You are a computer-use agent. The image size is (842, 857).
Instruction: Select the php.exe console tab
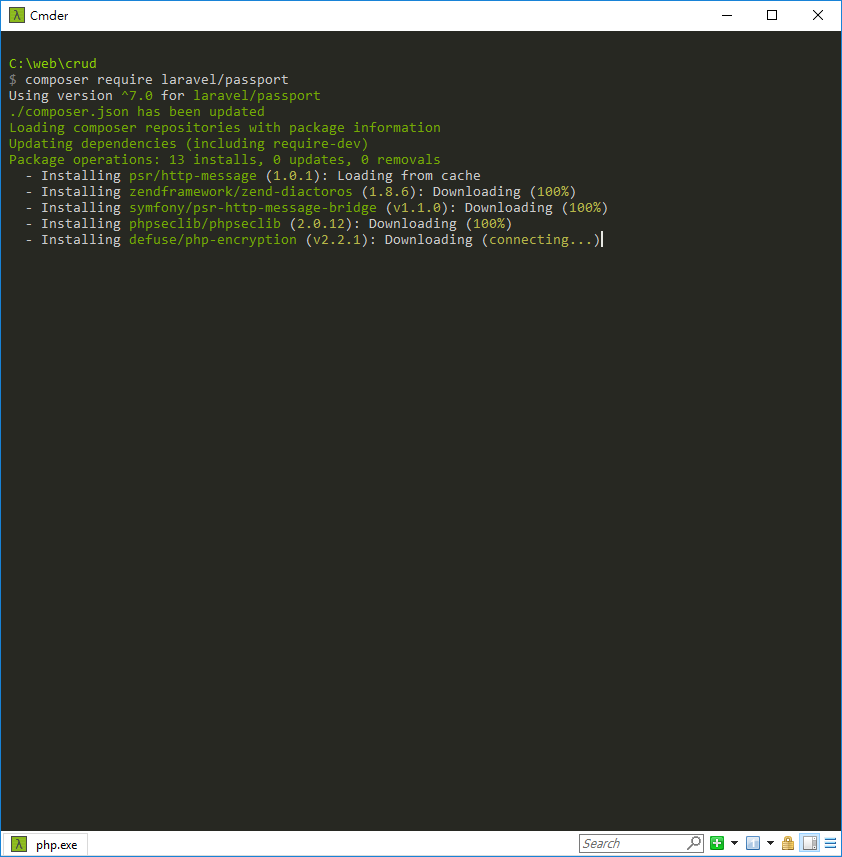pos(46,844)
